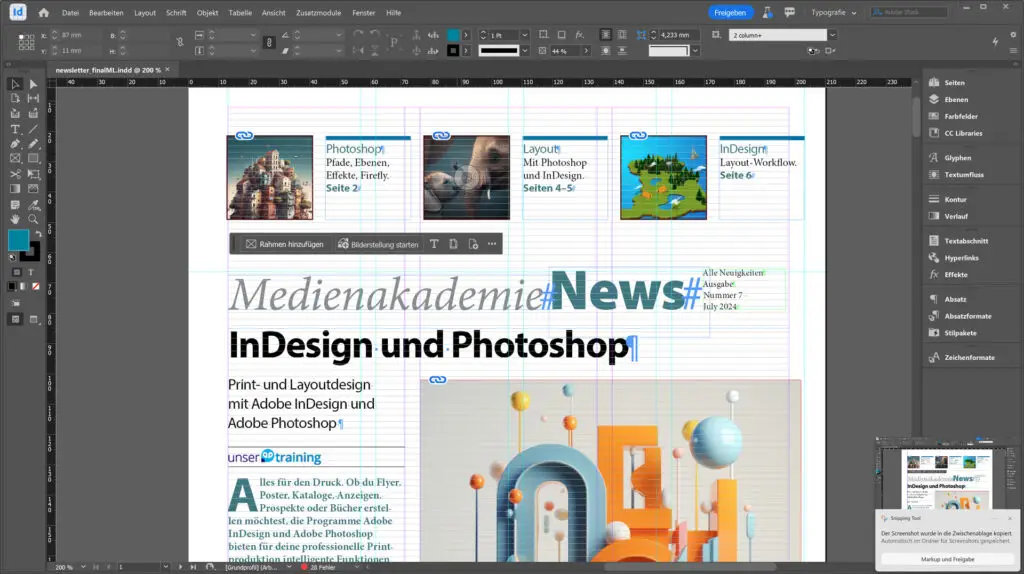Click Bilderstellung starten in the contextual bar

tap(377, 244)
